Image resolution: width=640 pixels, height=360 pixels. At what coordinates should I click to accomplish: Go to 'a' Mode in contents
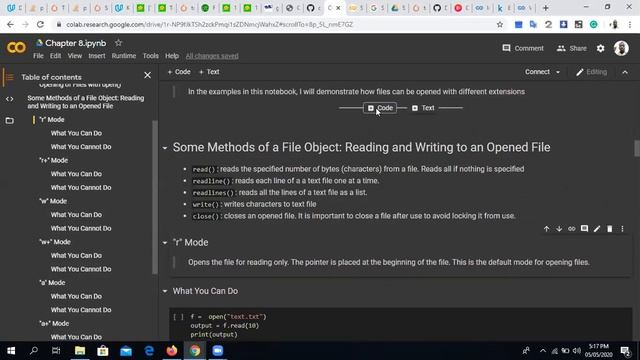pyautogui.click(x=52, y=282)
